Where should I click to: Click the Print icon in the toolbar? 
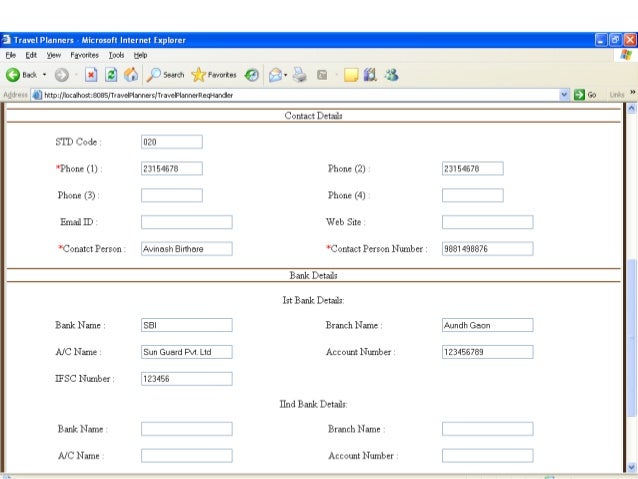point(299,75)
